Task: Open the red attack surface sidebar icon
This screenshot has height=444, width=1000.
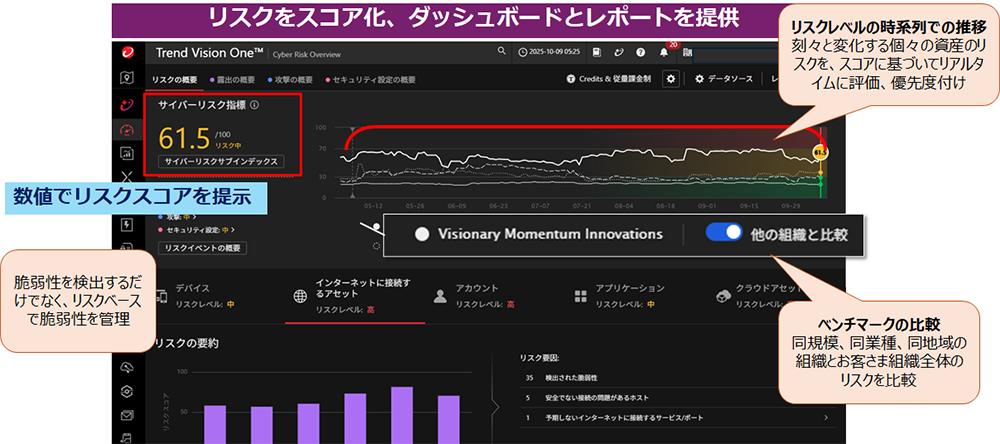Action: (x=127, y=104)
